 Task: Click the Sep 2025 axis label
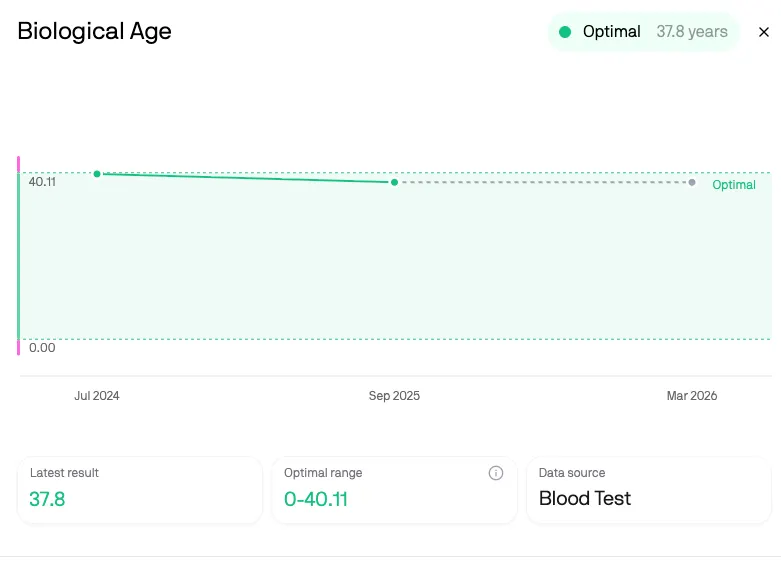coord(394,396)
